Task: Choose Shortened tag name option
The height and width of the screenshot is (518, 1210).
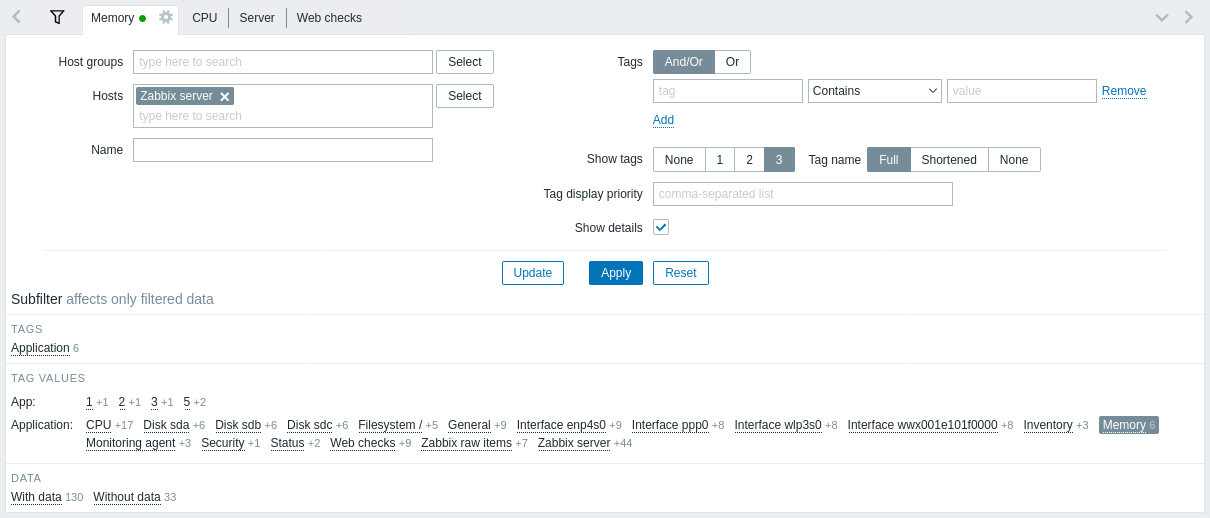Action: pos(949,160)
